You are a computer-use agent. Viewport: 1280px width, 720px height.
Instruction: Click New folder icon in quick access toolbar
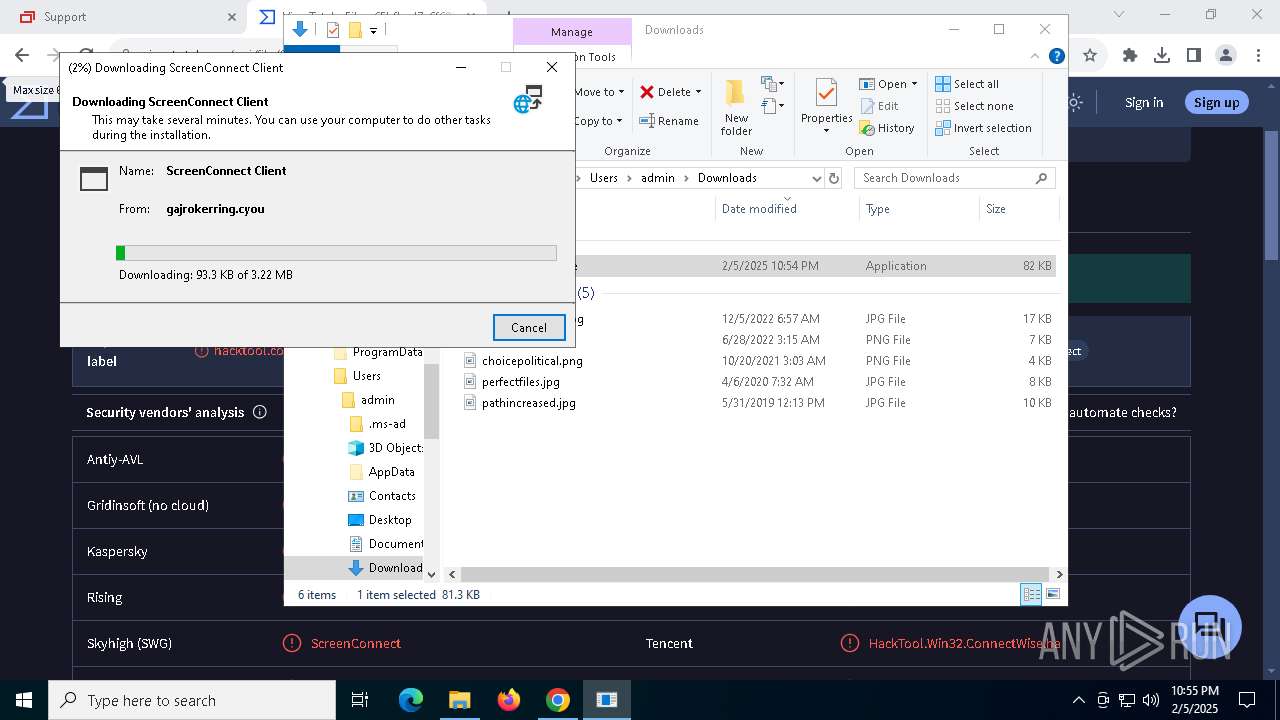click(354, 30)
